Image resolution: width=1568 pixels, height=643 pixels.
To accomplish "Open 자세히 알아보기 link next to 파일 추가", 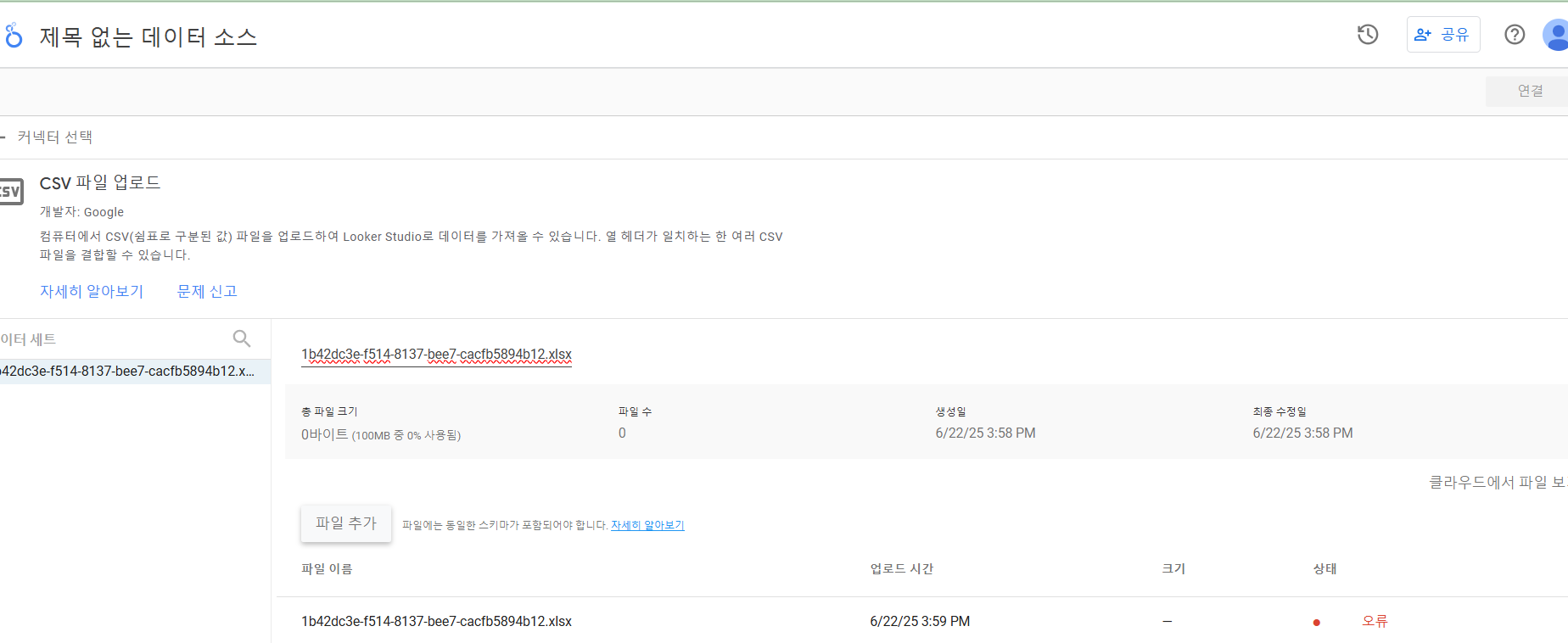I will tap(647, 525).
